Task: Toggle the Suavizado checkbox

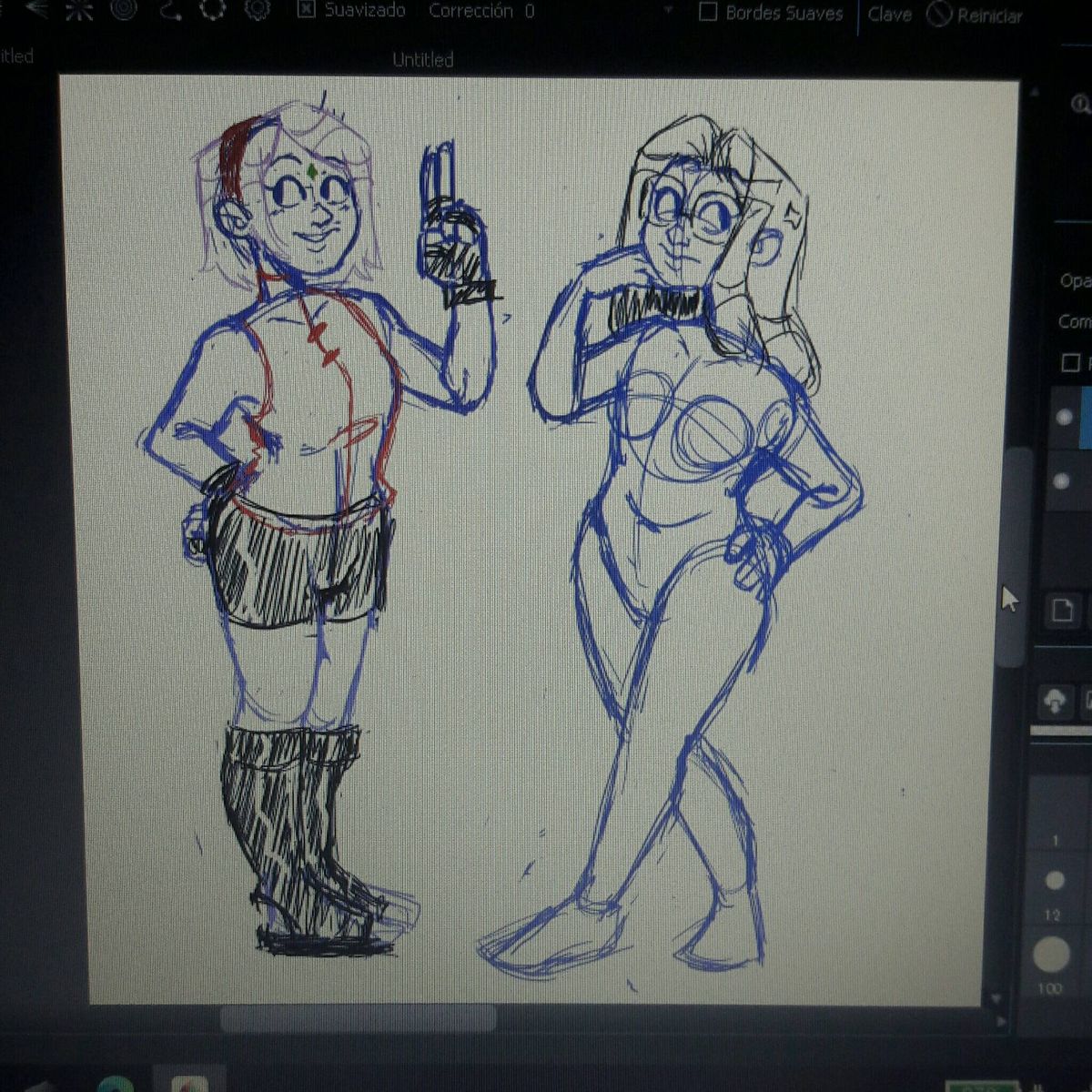Action: pyautogui.click(x=307, y=9)
